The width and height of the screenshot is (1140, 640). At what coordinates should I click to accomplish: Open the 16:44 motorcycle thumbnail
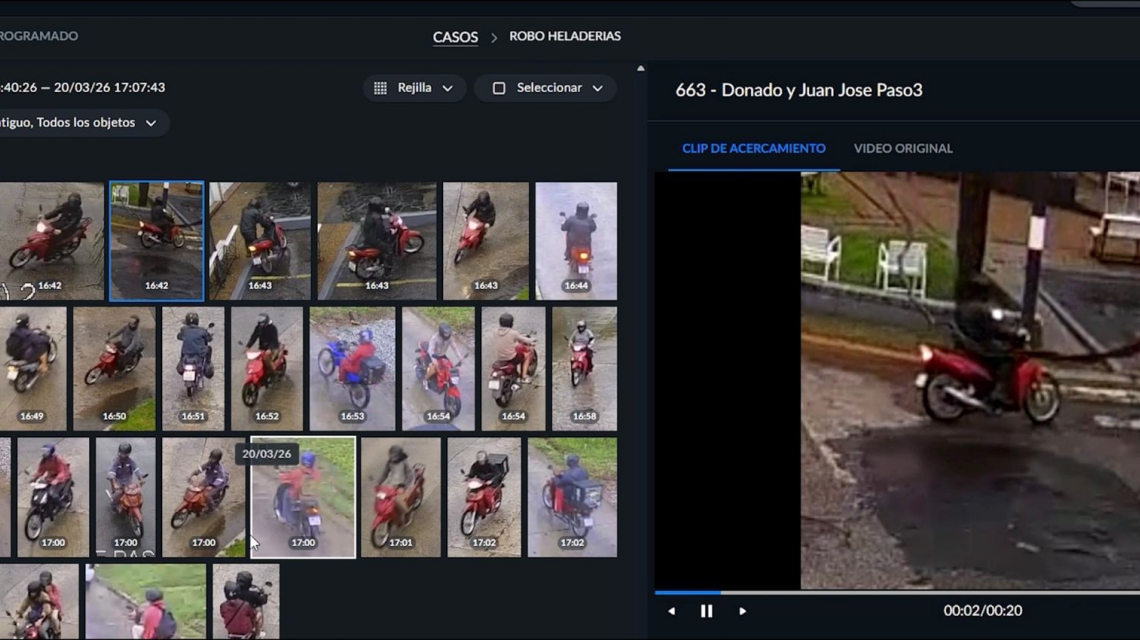click(576, 240)
